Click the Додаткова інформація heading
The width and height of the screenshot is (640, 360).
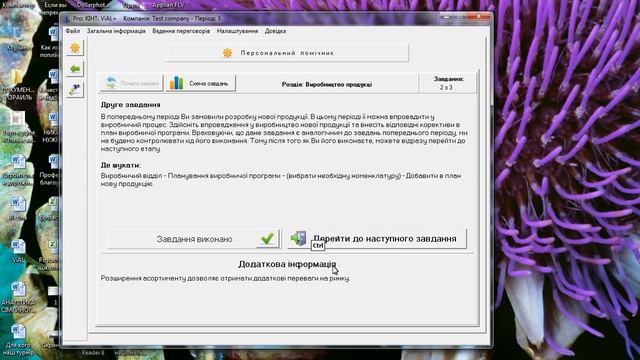click(287, 264)
